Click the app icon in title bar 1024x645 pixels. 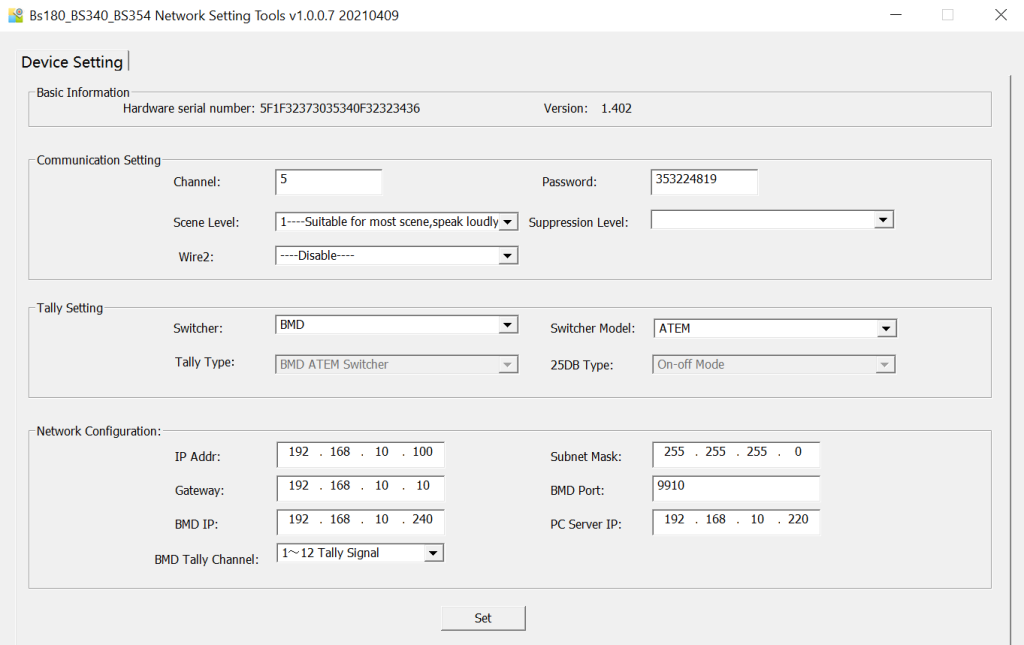pos(15,15)
